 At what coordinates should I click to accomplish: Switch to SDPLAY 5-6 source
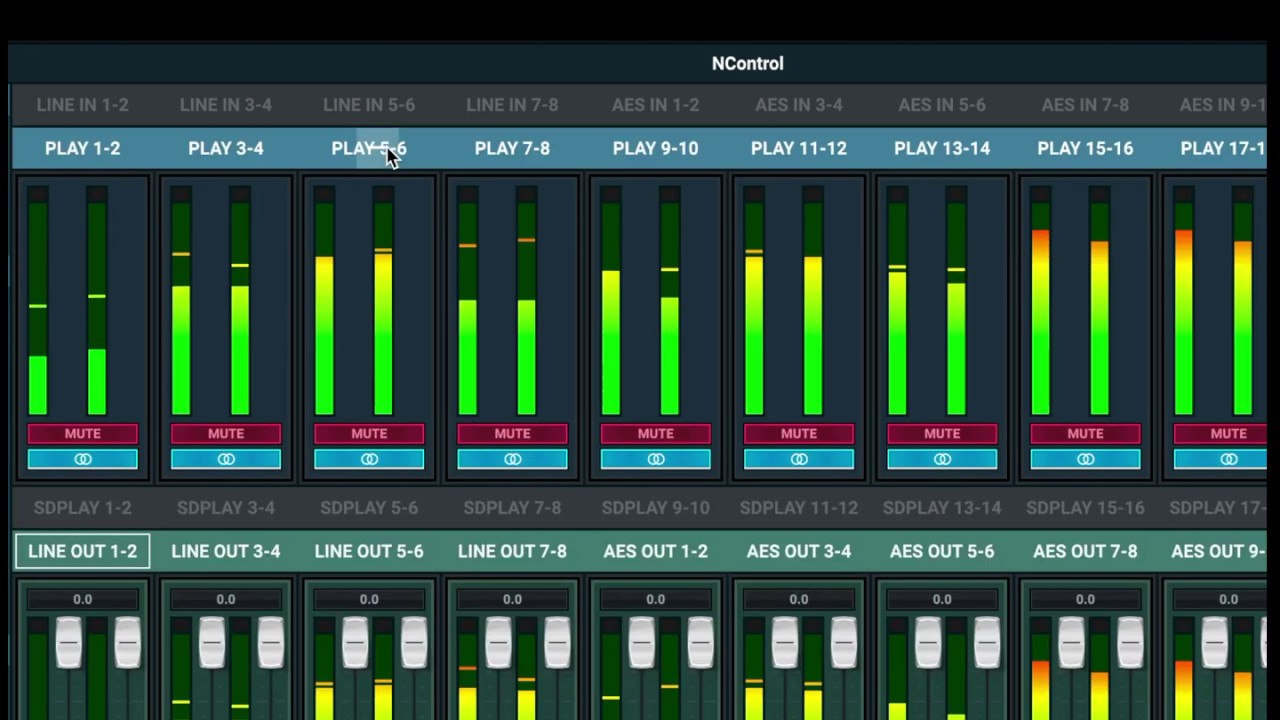click(369, 508)
